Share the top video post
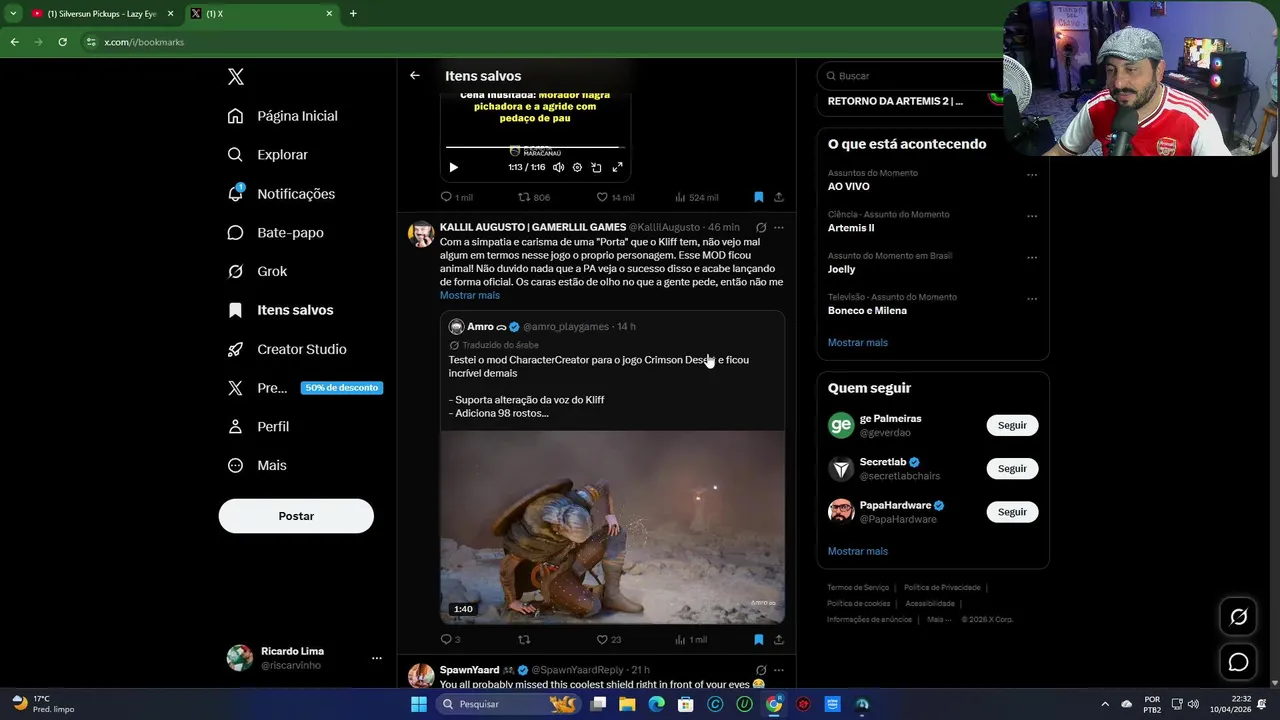Screen dimensions: 1280x720 [x=779, y=198]
